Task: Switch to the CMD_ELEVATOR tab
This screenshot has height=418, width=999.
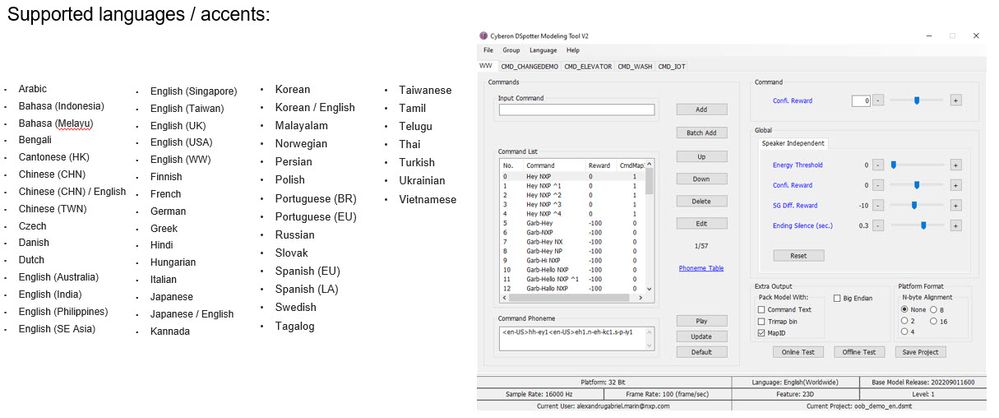Action: click(x=588, y=66)
